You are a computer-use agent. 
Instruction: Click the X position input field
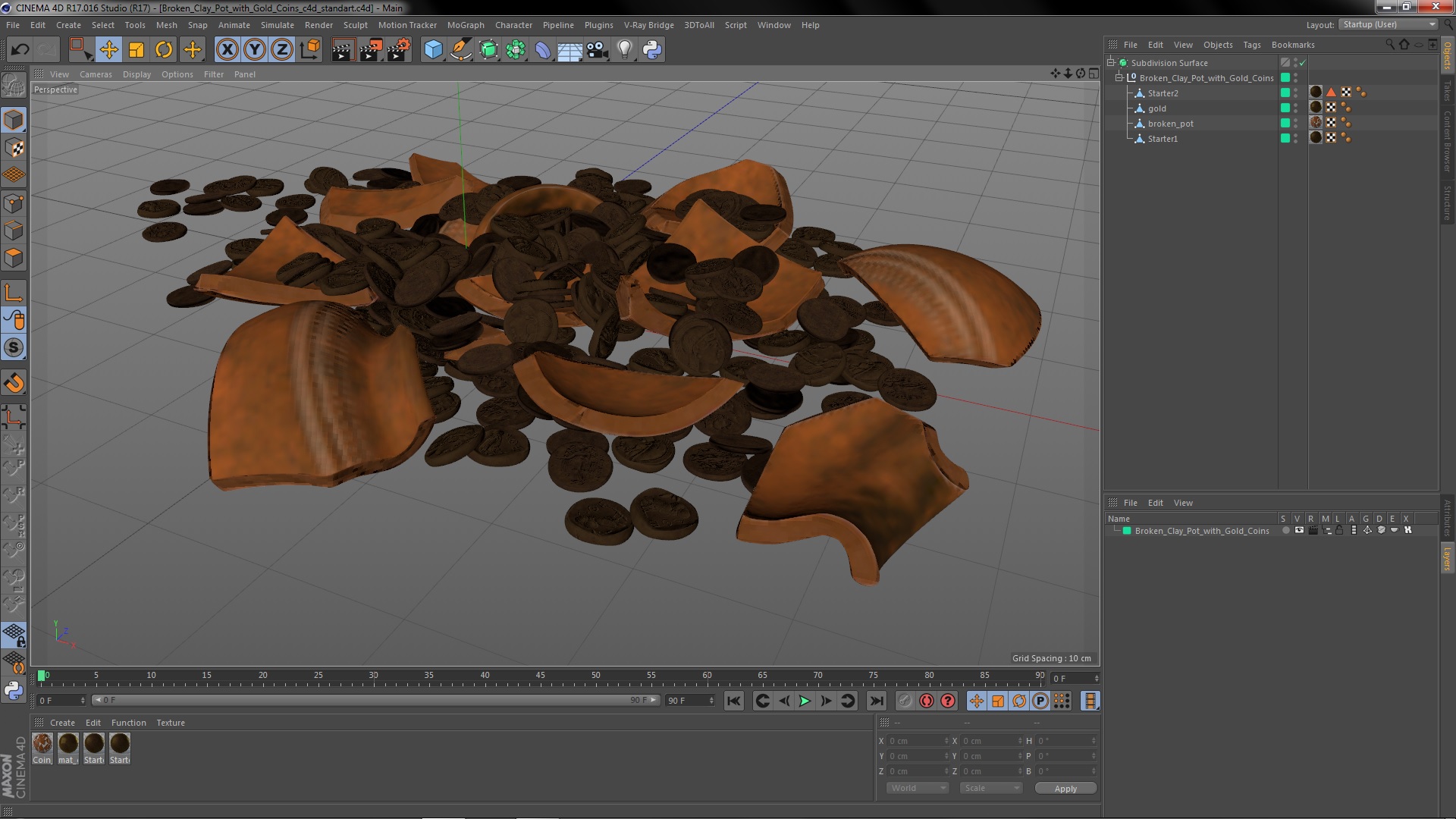pos(918,741)
